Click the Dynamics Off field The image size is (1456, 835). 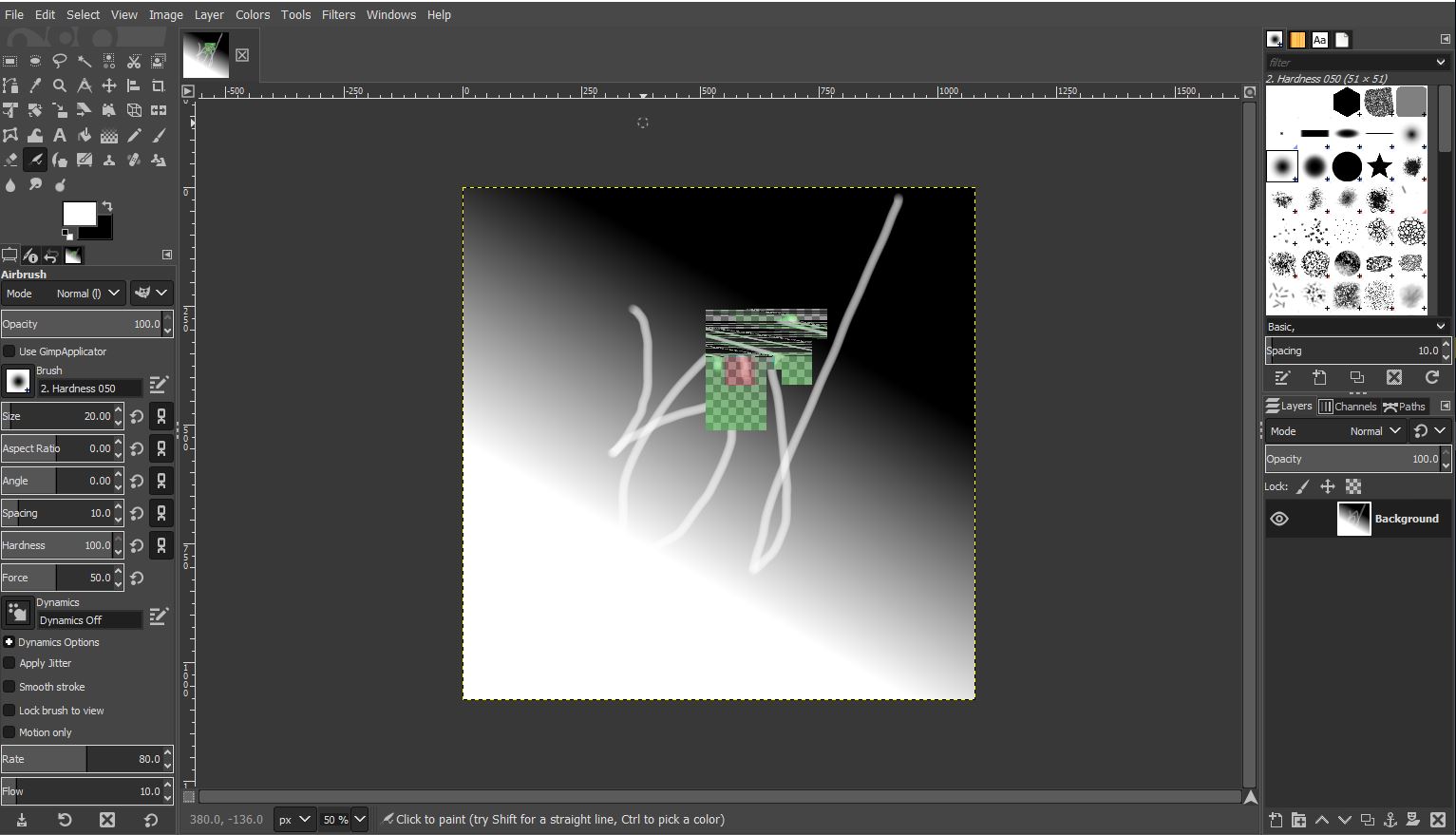pyautogui.click(x=89, y=620)
